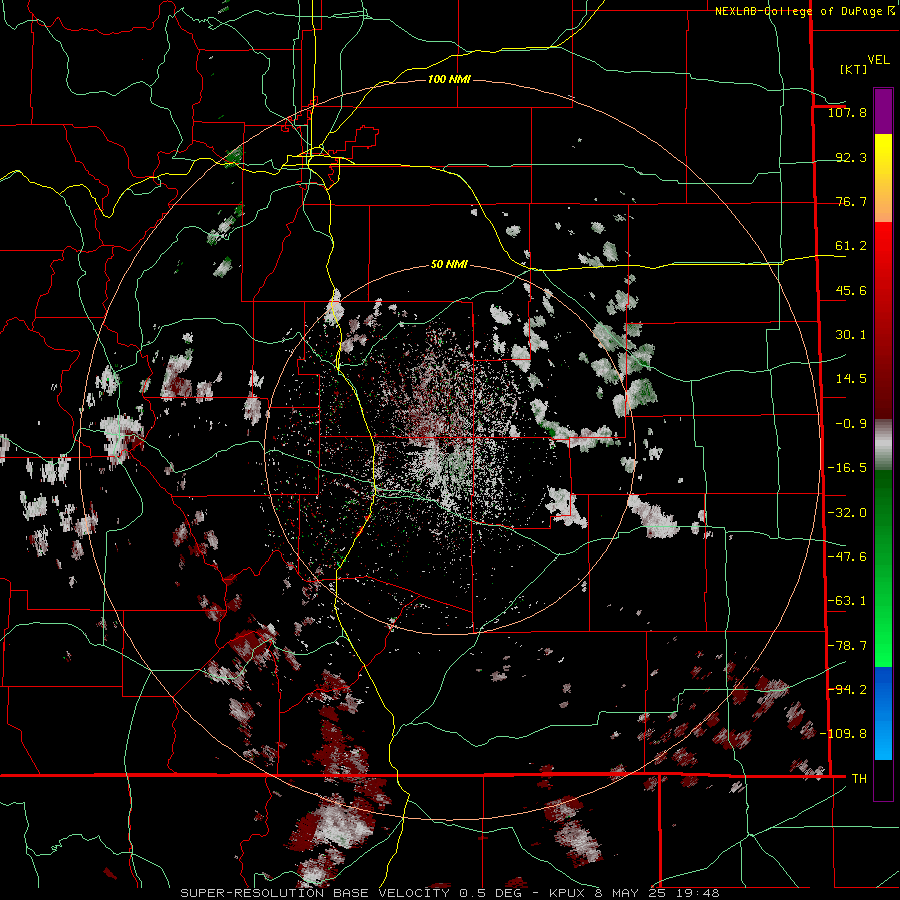This screenshot has height=900, width=900.
Task: Select the -32.0 velocity scale label
Action: 847,513
